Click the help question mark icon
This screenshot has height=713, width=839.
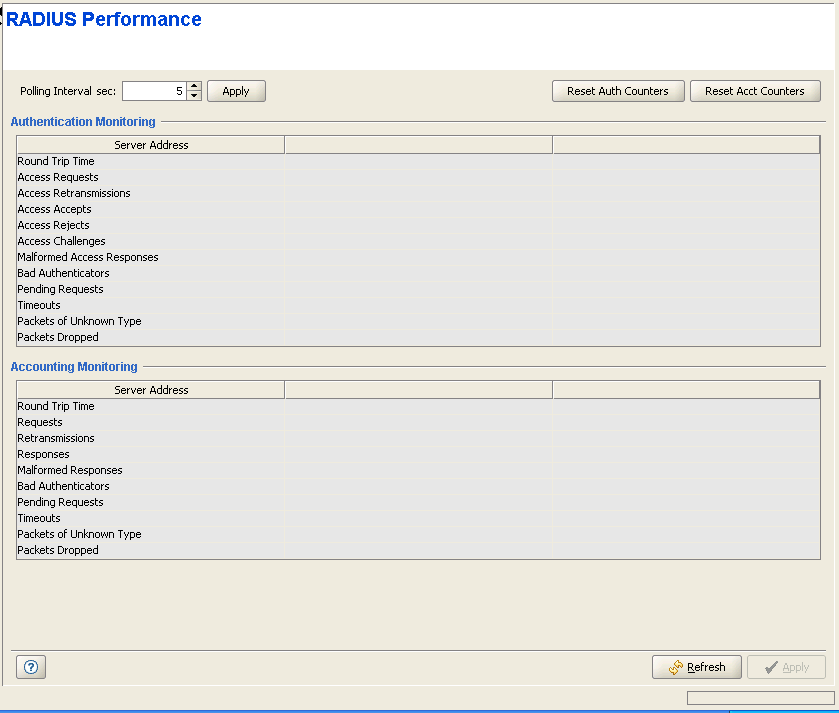[30, 667]
